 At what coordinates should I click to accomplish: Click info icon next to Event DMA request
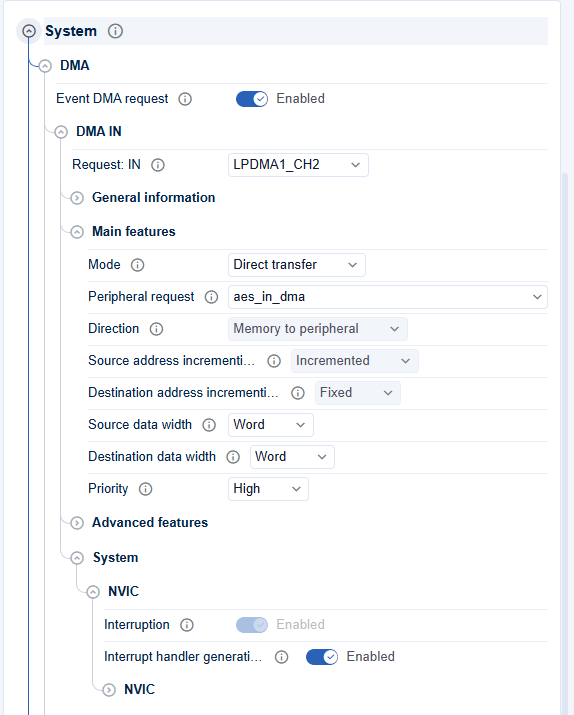185,99
